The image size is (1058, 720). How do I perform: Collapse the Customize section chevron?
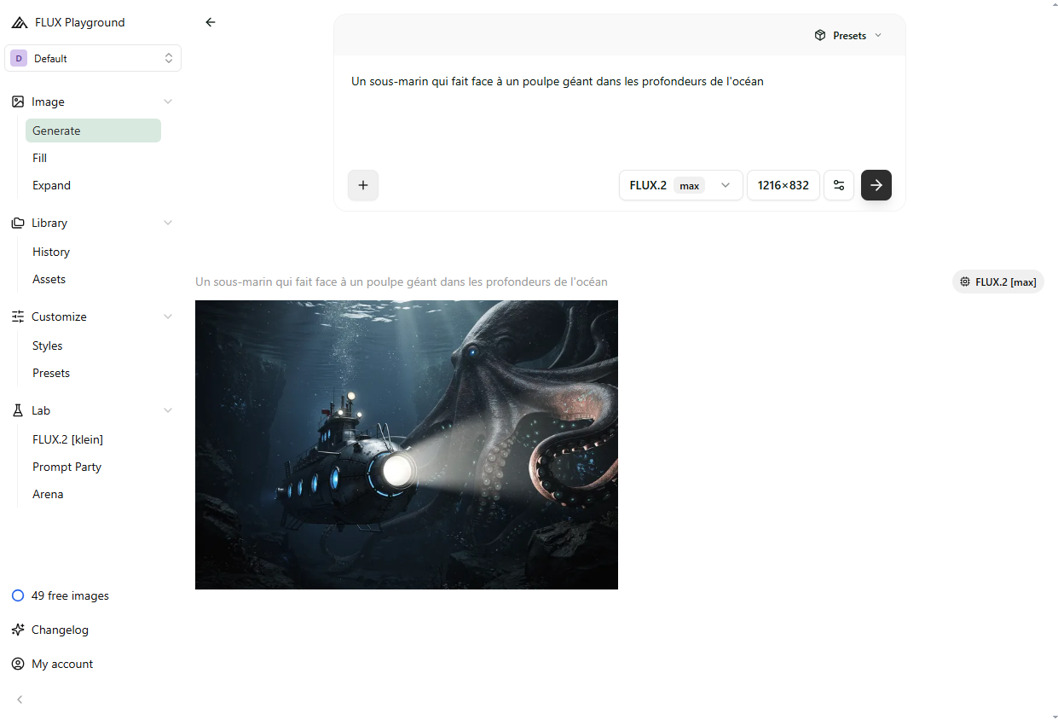(x=168, y=316)
